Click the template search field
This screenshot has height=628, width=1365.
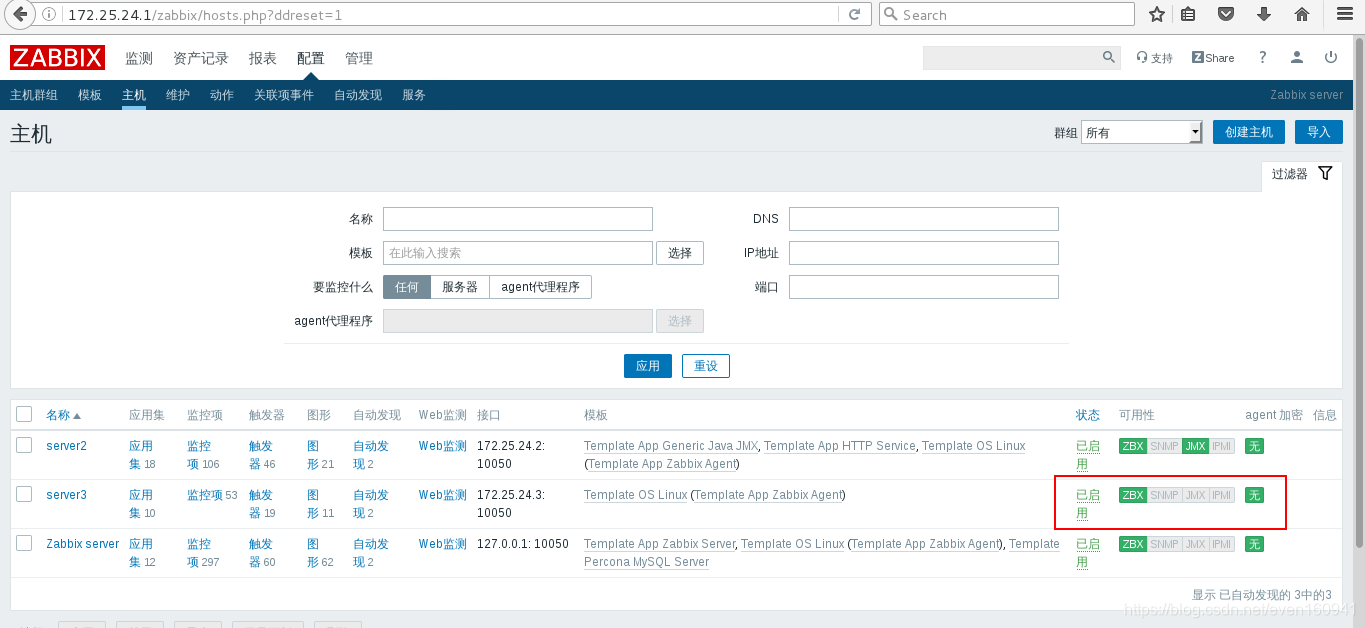pyautogui.click(x=518, y=253)
